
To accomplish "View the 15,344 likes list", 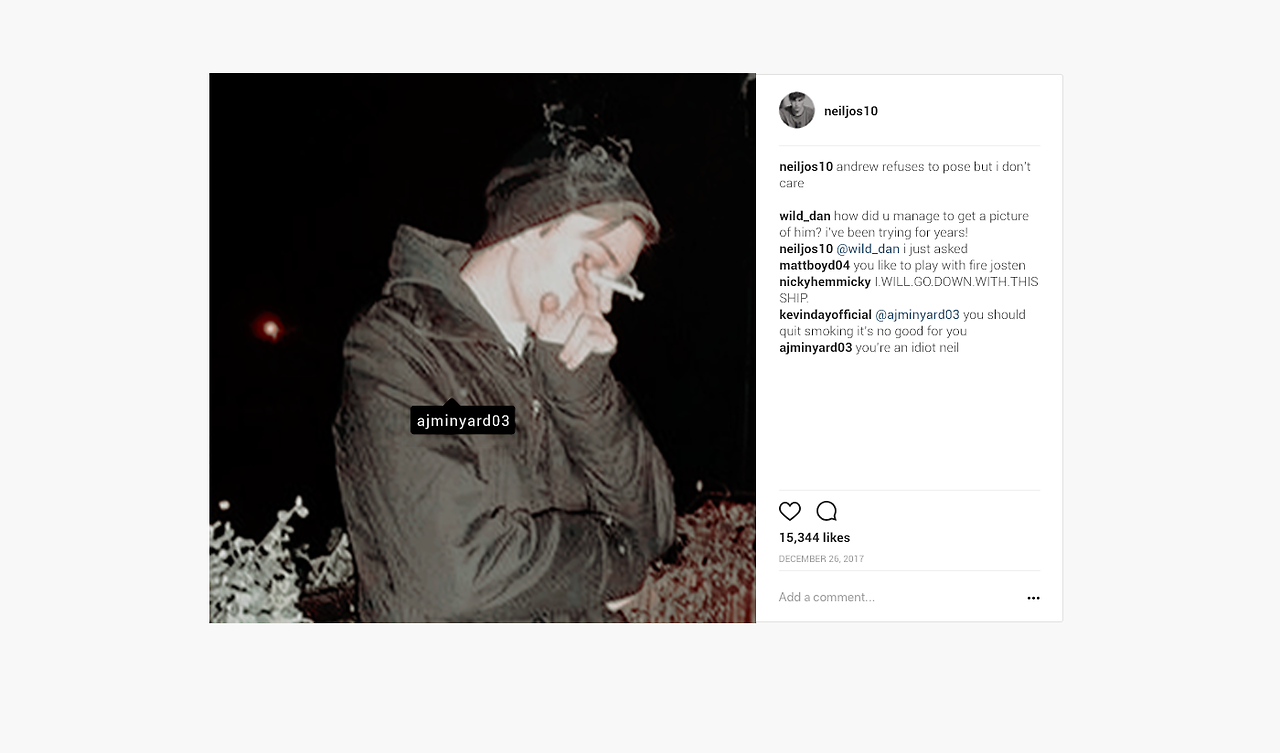I will tap(815, 538).
